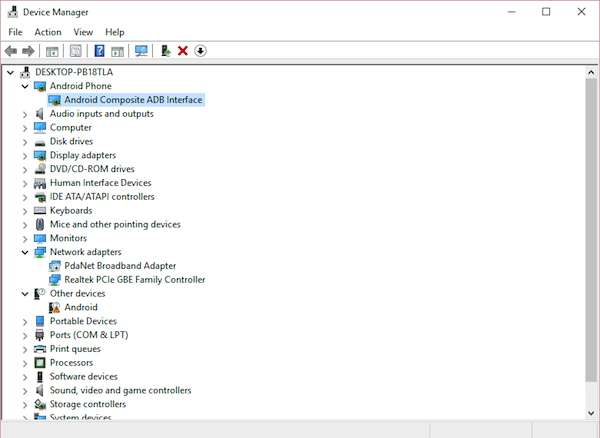This screenshot has width=600, height=438.
Task: Expand the Computer category
Action: tap(25, 128)
